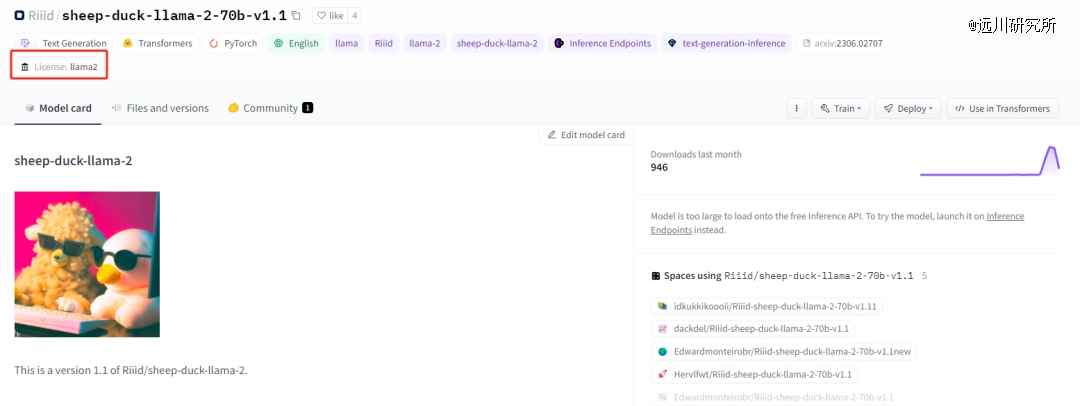The width and height of the screenshot is (1080, 406).
Task: Open the sheep and duck model image
Action: pos(87,264)
